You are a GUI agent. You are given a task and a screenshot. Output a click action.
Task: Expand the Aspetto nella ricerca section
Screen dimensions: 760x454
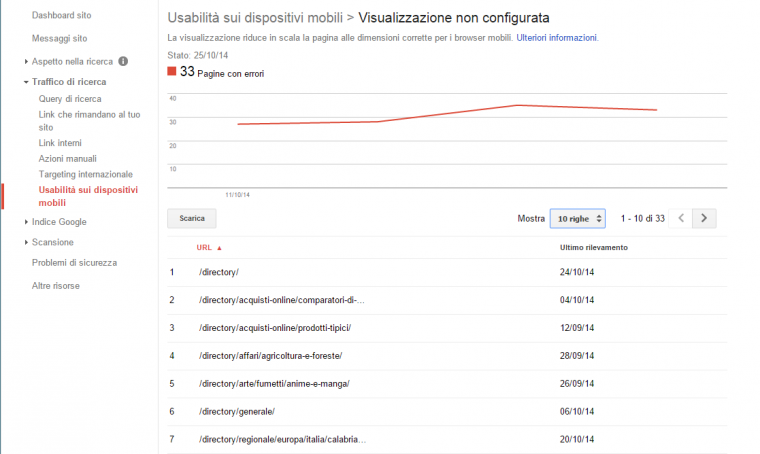26,62
